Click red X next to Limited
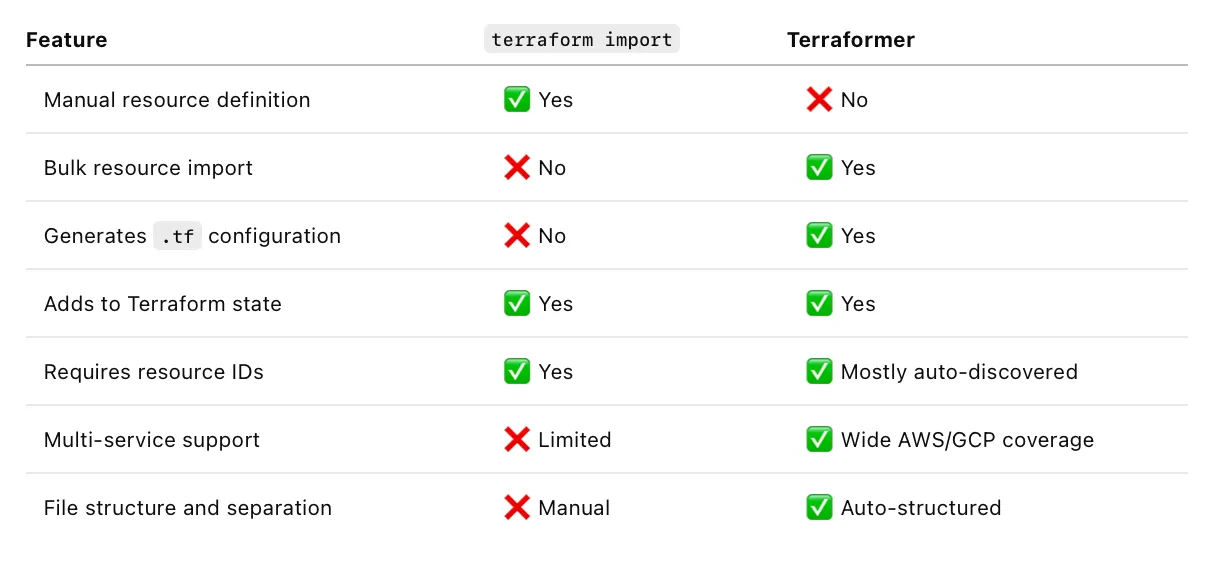The image size is (1214, 580). (517, 440)
